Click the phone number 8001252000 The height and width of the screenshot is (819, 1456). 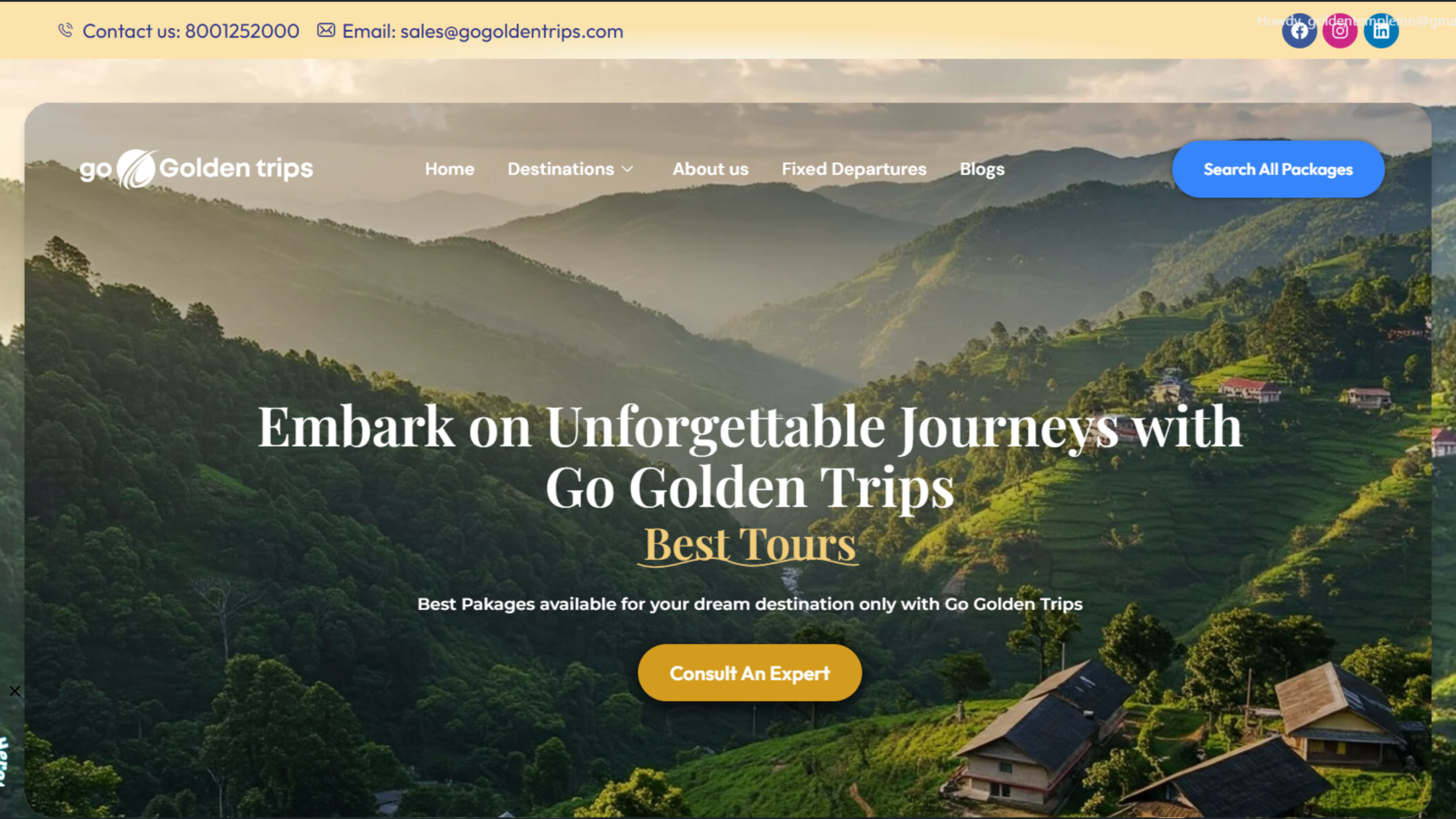pos(242,31)
